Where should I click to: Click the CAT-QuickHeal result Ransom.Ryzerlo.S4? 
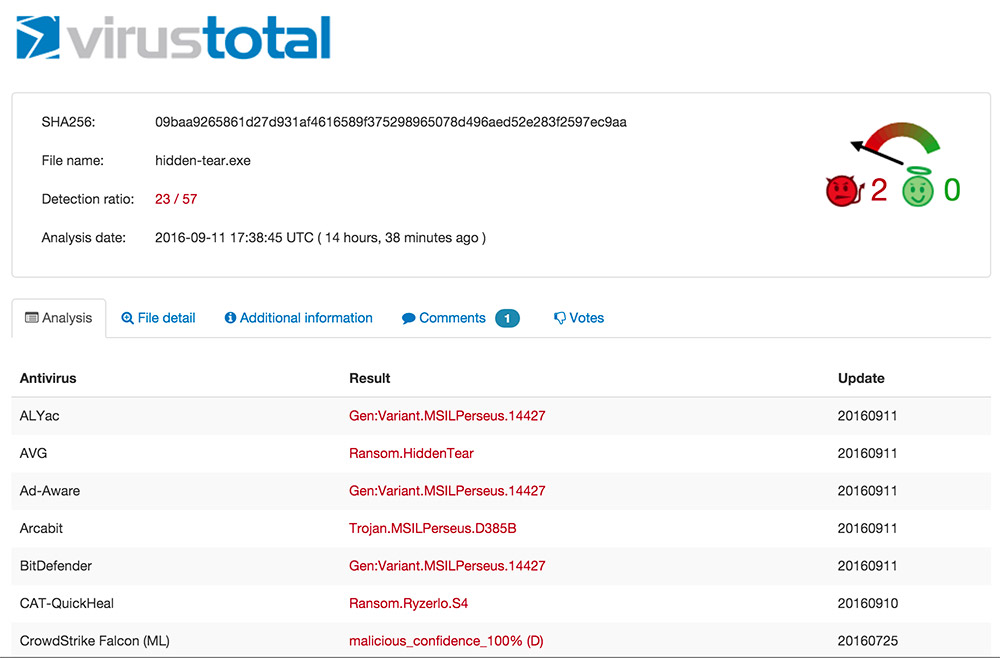pos(408,603)
